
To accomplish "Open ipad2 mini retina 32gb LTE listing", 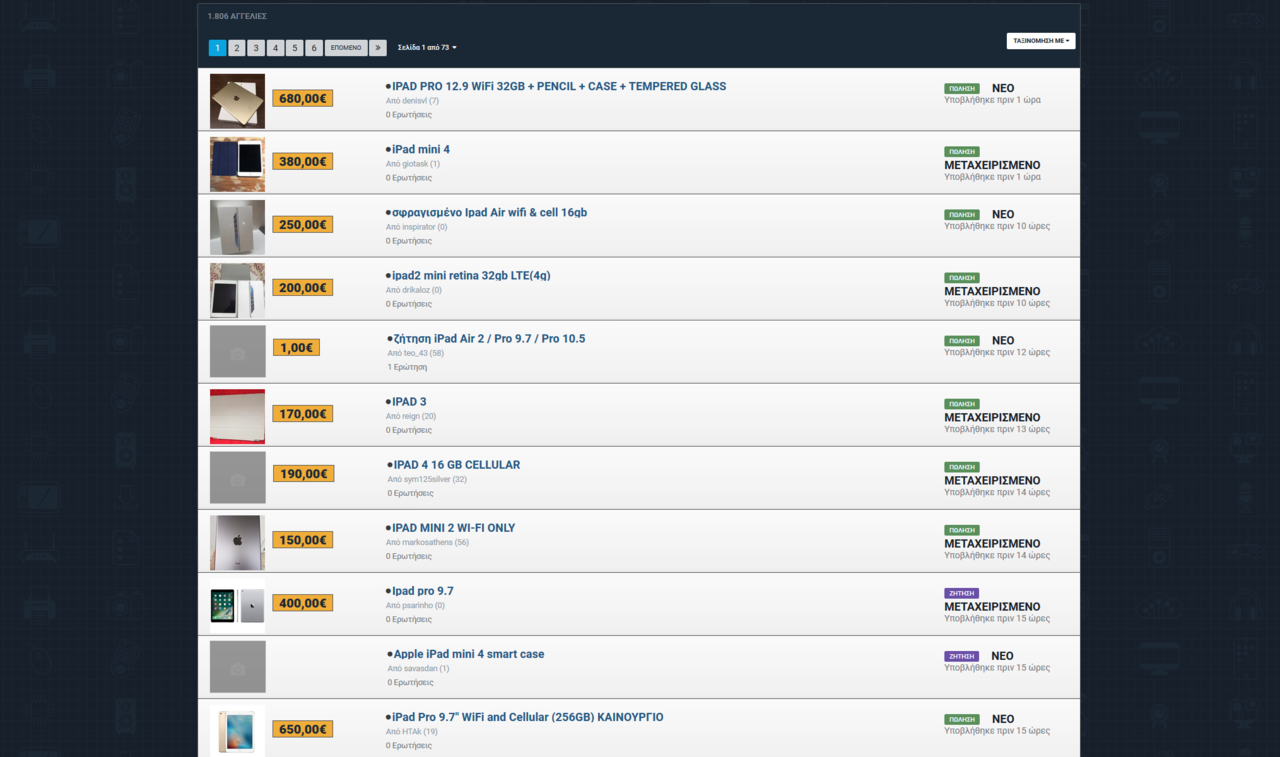I will click(471, 276).
